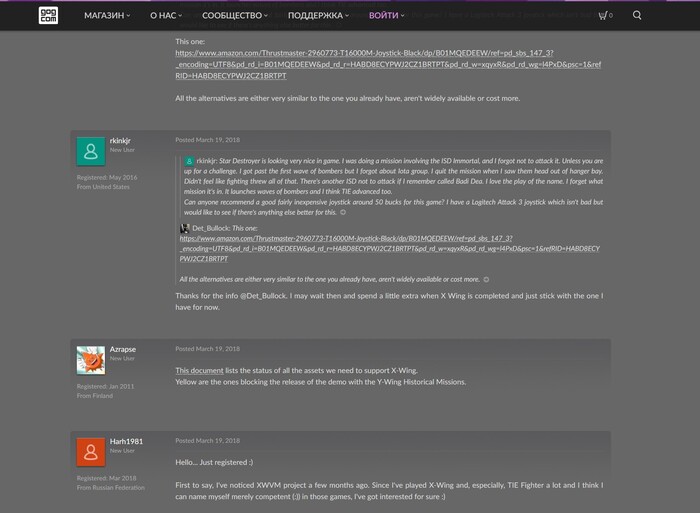
Task: Click Harh1981's orange avatar icon
Action: tap(90, 452)
